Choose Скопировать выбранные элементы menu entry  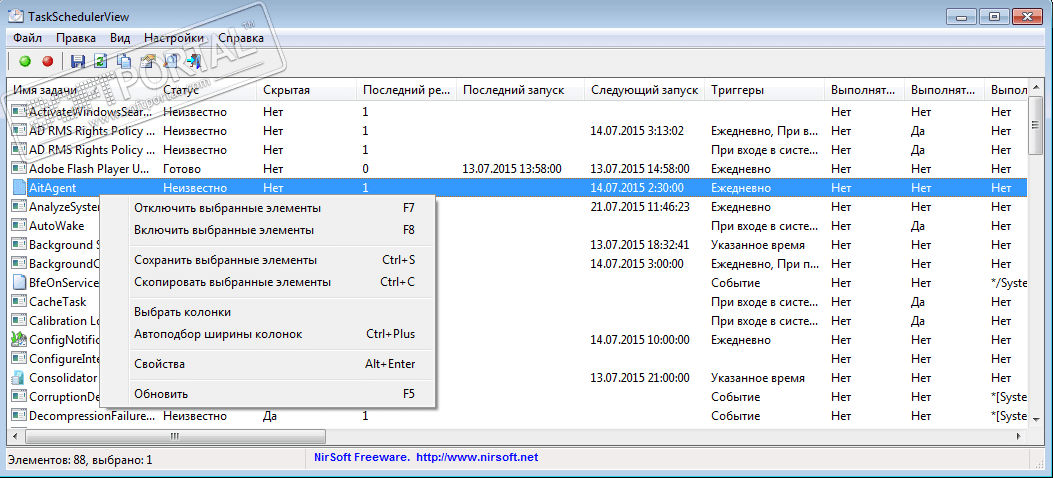267,282
